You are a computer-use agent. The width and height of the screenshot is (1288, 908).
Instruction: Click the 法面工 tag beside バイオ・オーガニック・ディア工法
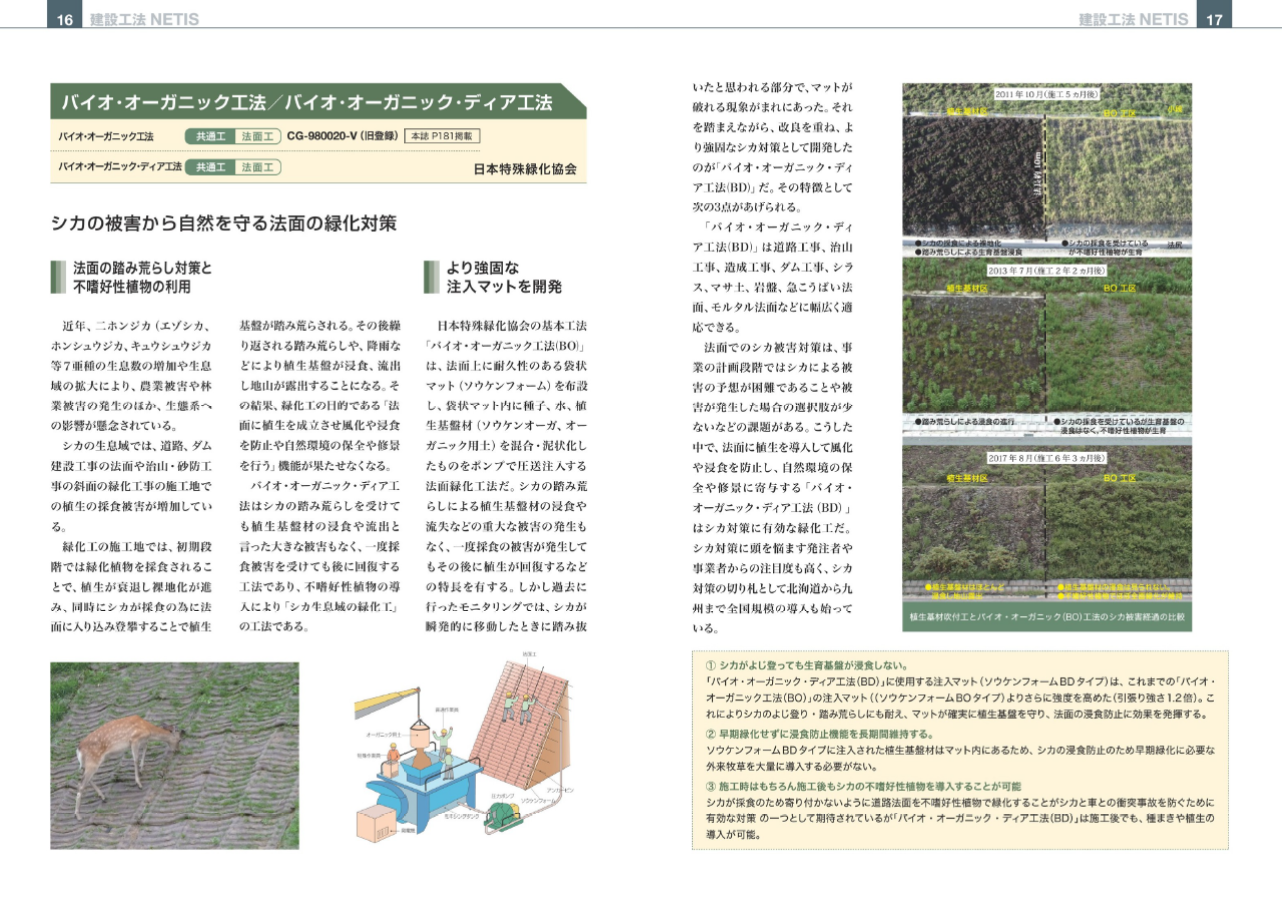point(257,167)
